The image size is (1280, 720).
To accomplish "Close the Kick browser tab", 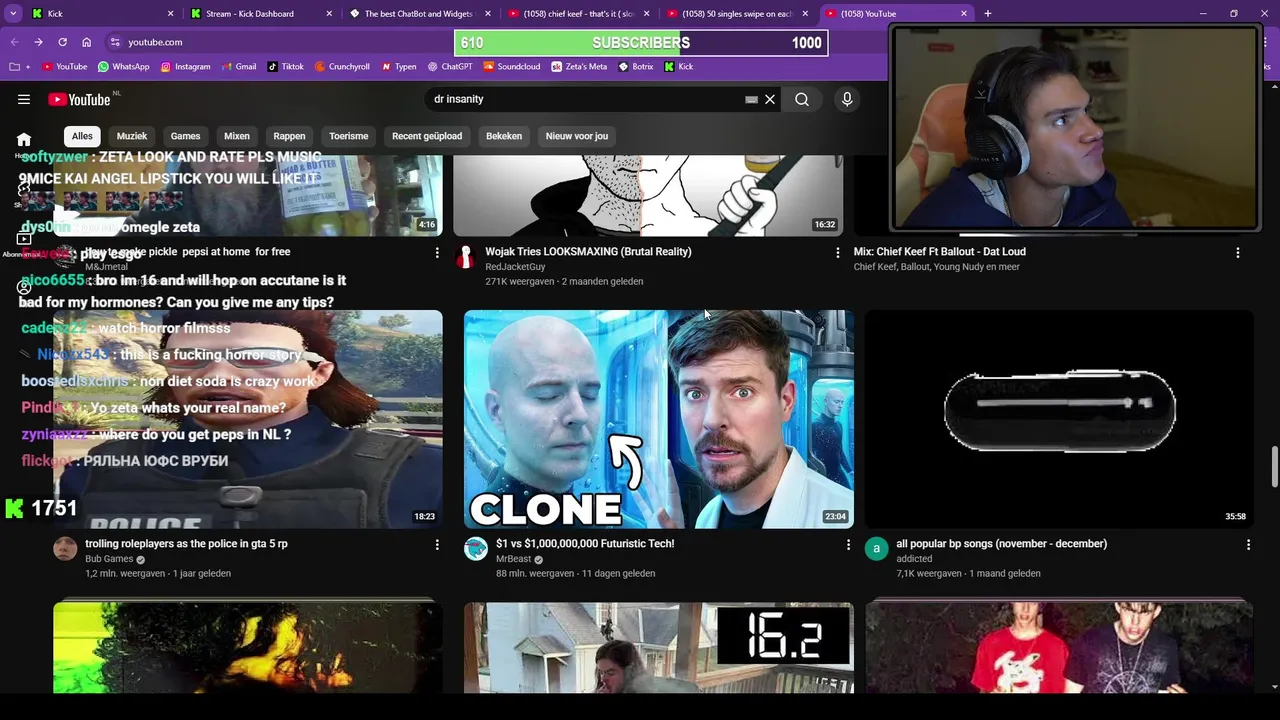I will click(x=170, y=13).
